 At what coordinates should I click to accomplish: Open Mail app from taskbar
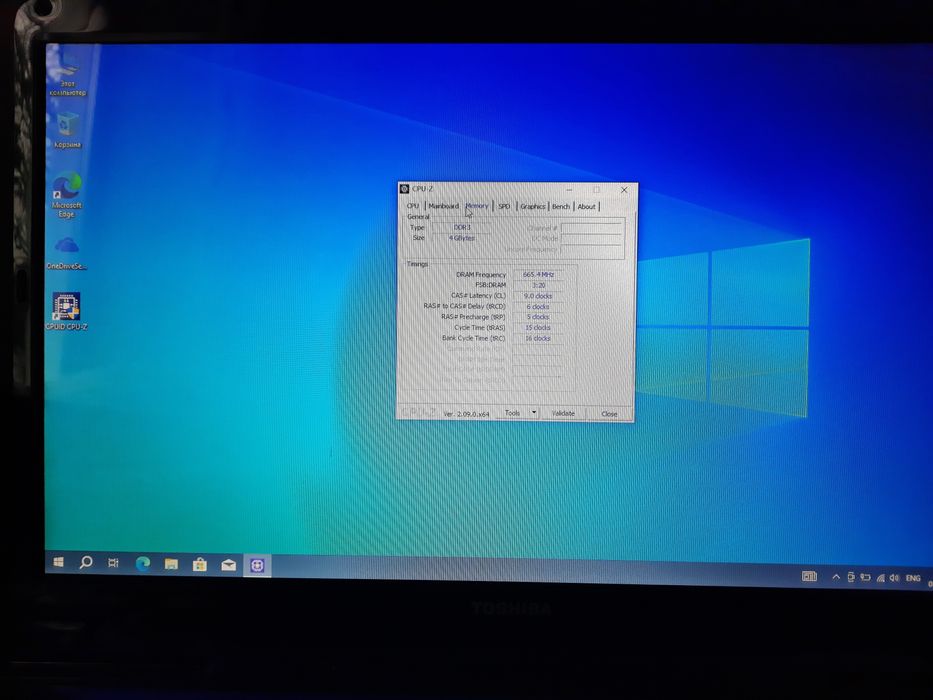[x=228, y=565]
